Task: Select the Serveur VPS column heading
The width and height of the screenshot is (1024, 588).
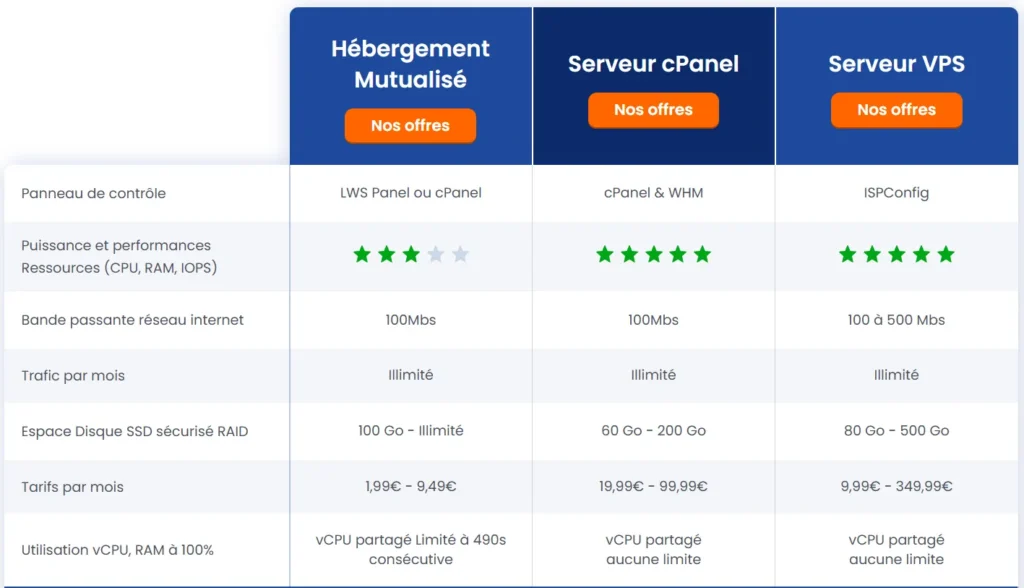Action: click(897, 64)
